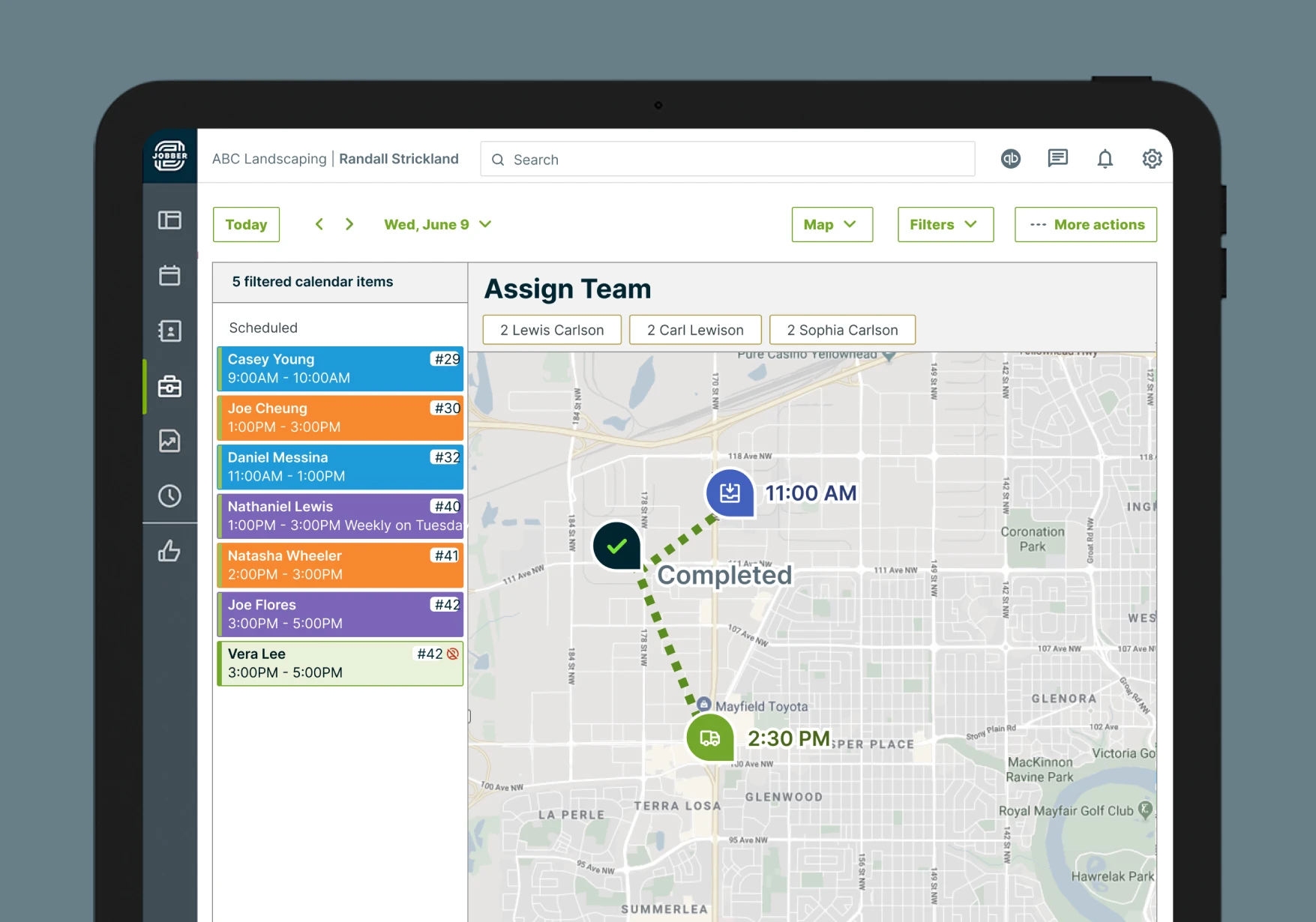Click inside the Search field
Image resolution: width=1316 pixels, height=922 pixels.
[x=727, y=160]
